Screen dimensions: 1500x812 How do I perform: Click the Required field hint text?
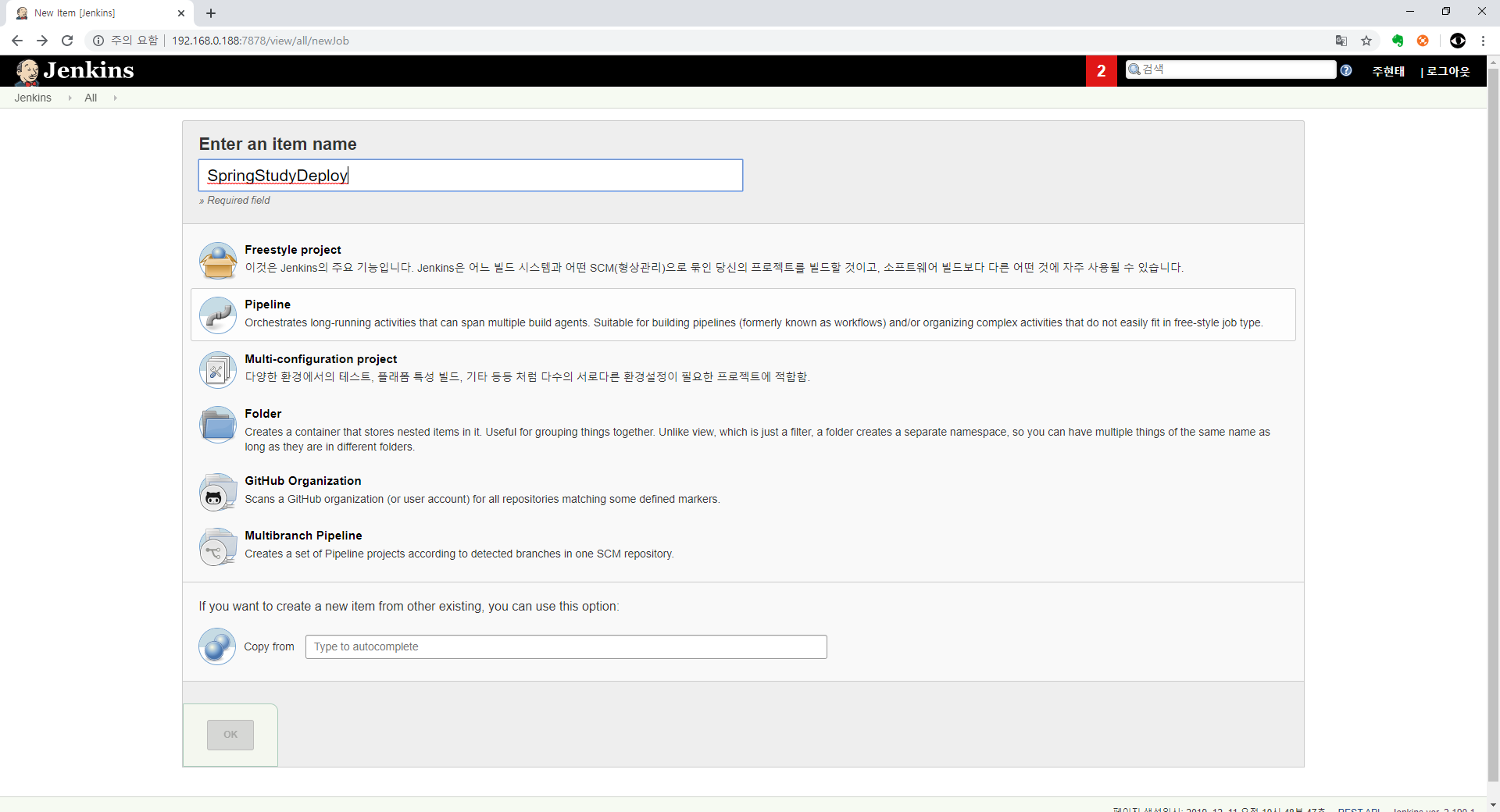pos(234,201)
